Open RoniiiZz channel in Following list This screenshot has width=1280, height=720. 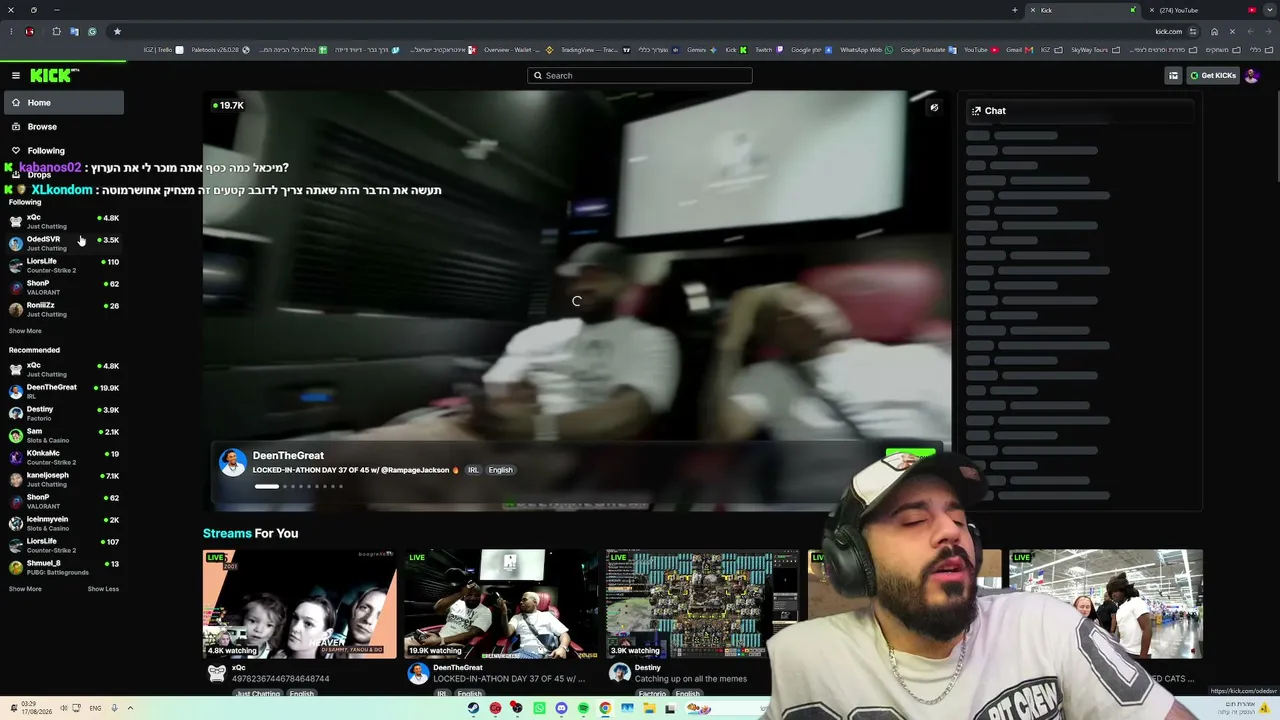[x=63, y=309]
